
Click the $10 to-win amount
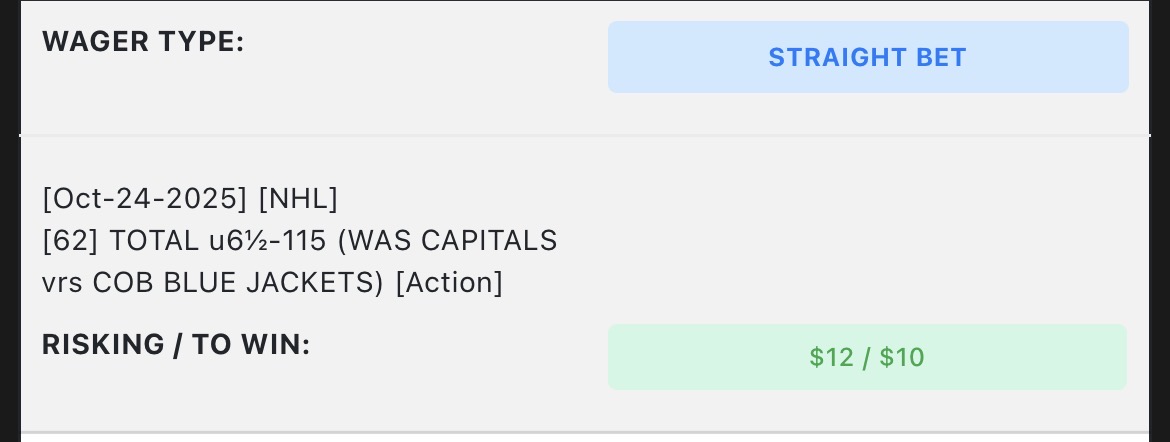pos(902,357)
